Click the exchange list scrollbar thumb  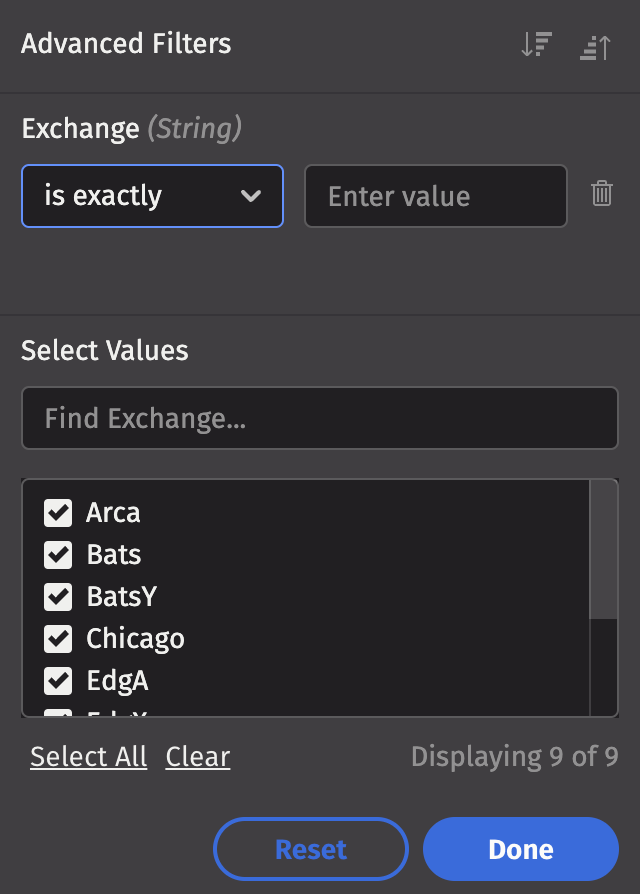(604, 550)
